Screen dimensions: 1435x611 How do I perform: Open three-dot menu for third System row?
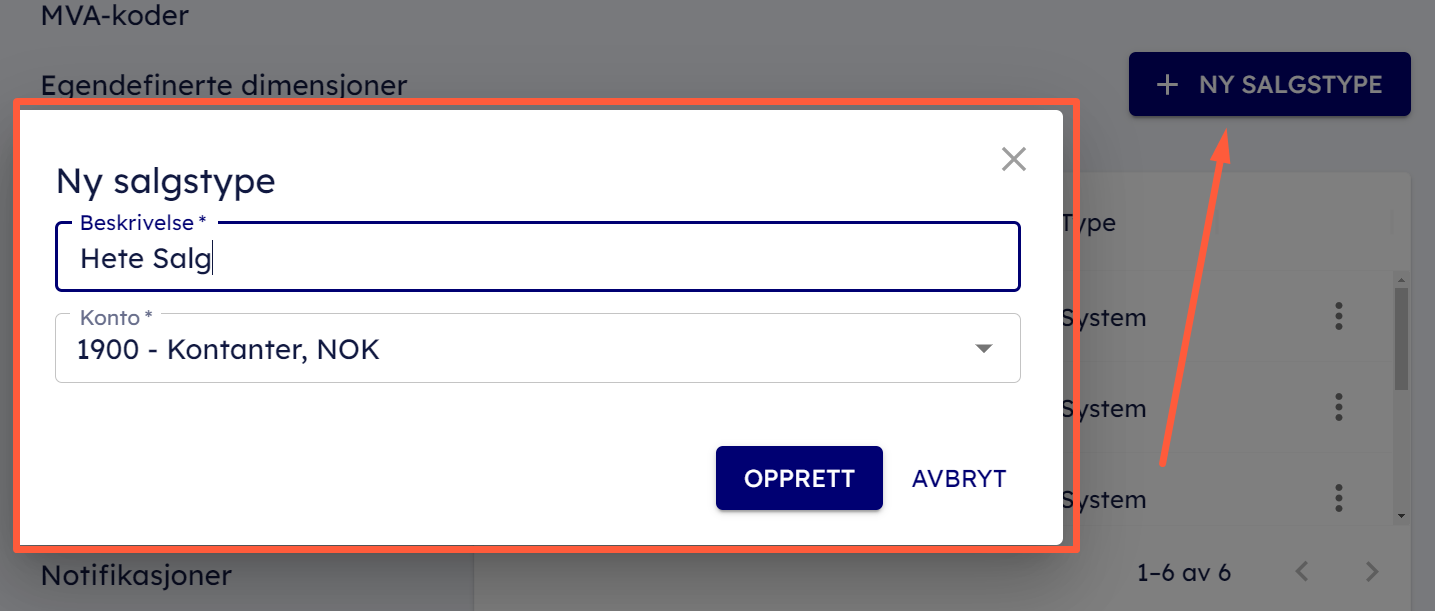1338,498
